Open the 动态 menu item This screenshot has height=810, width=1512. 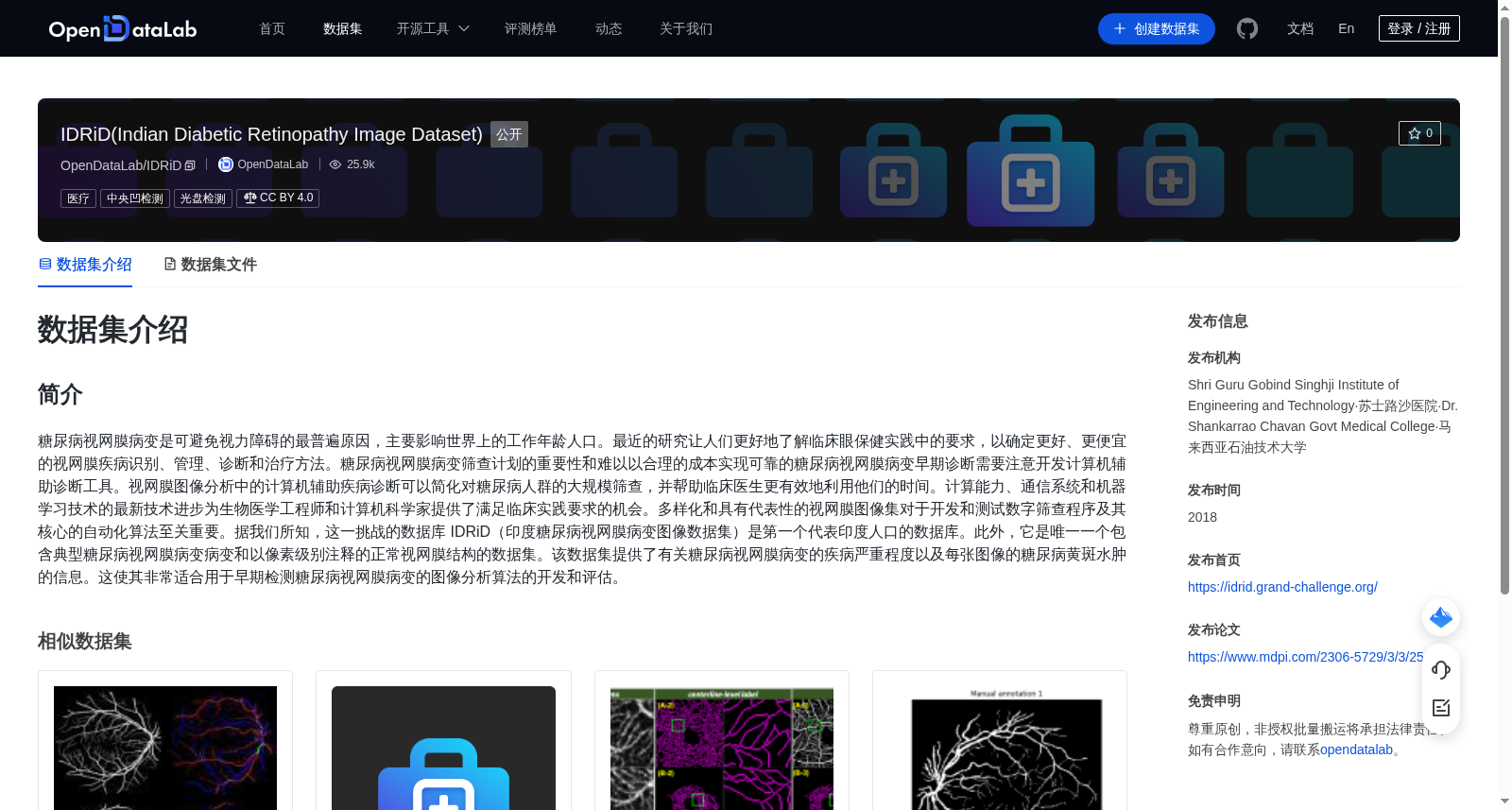[609, 28]
